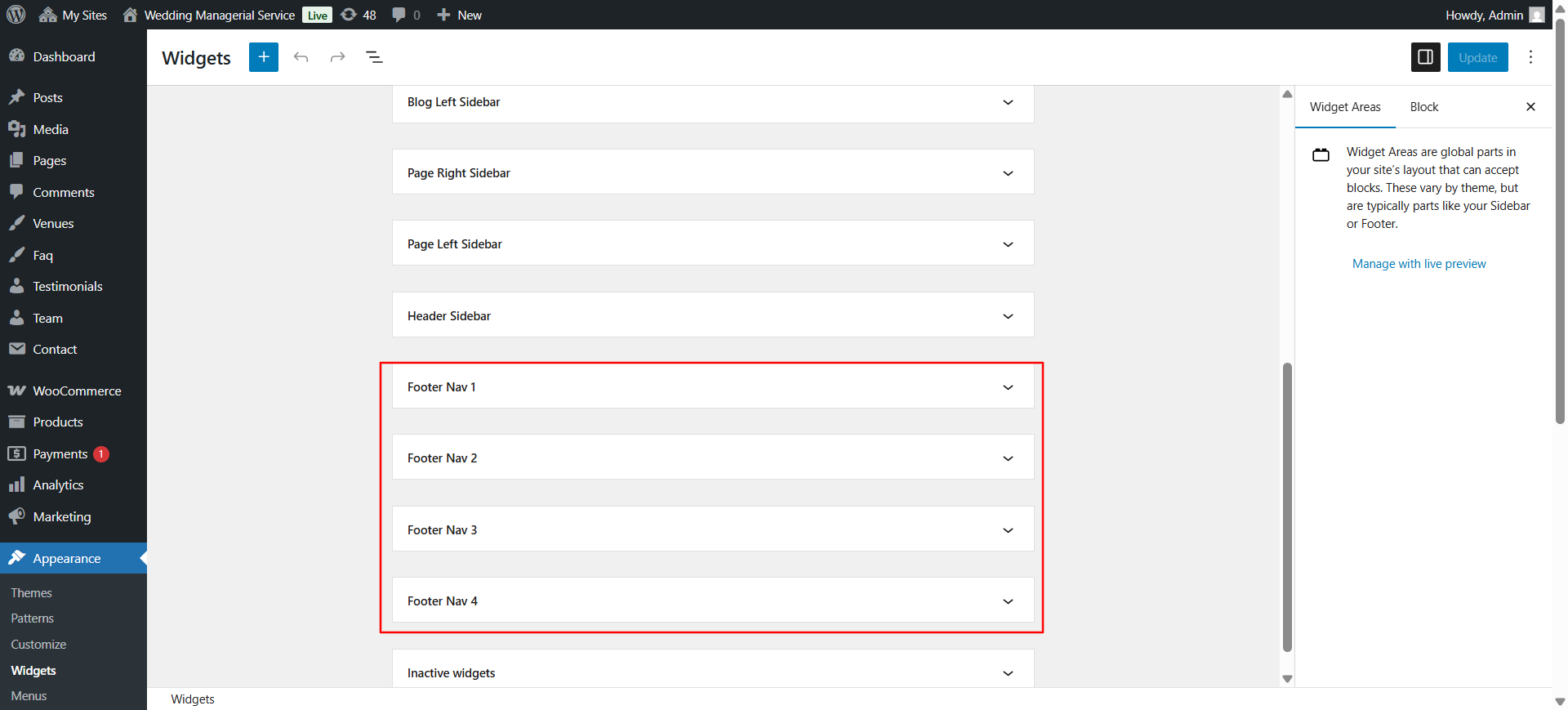The width and height of the screenshot is (1568, 710).
Task: Close the settings sidebar
Action: [x=1530, y=107]
